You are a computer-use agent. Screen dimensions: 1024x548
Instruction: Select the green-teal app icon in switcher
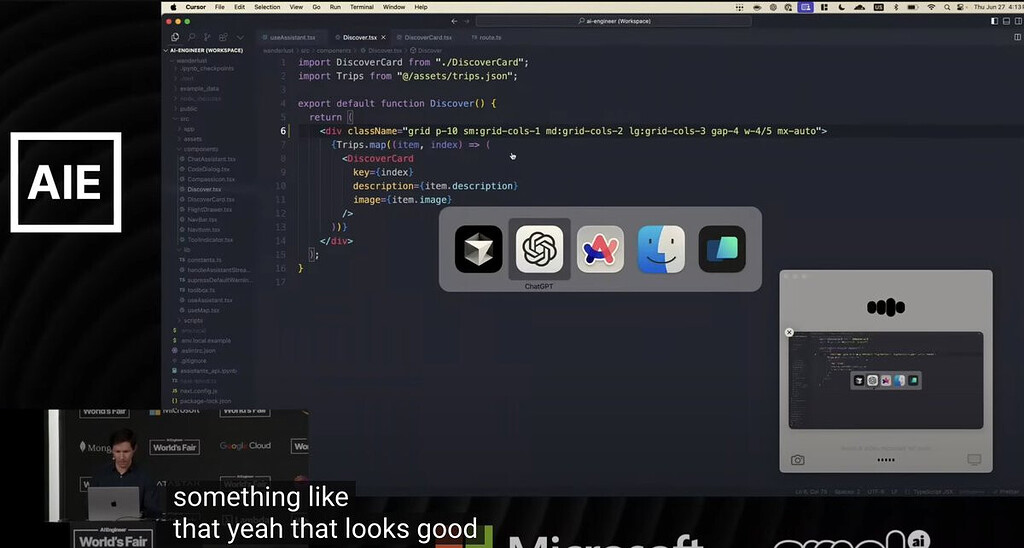tap(722, 249)
